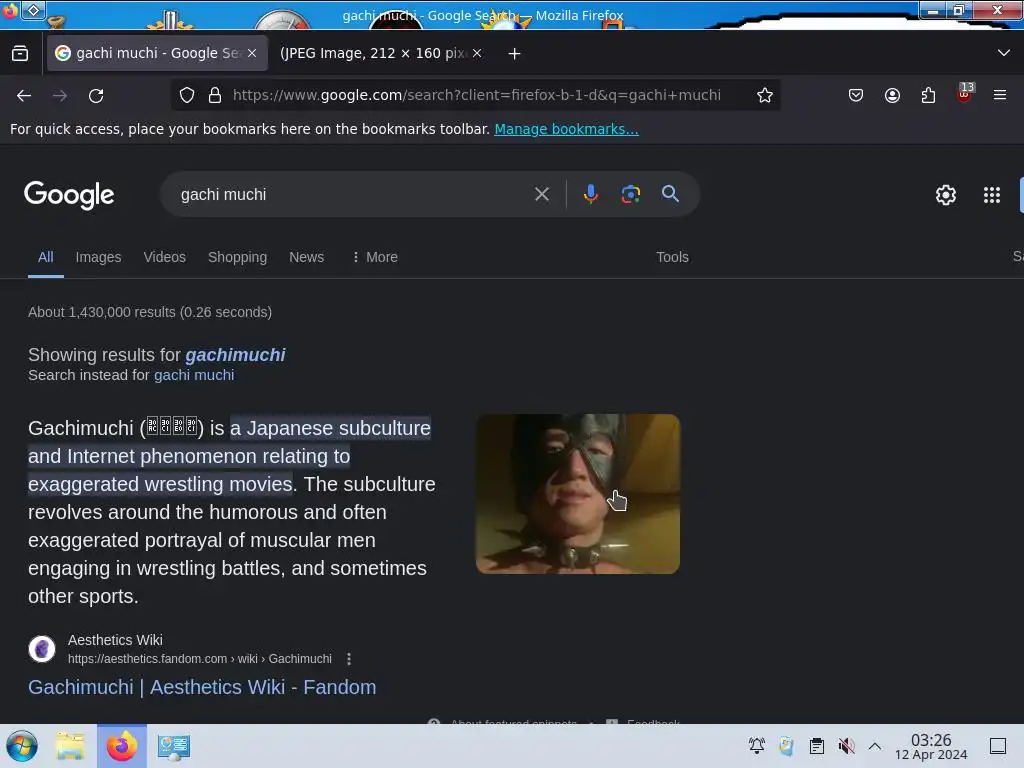Image resolution: width=1024 pixels, height=768 pixels.
Task: Switch to the JPEG Image tab
Action: coord(372,53)
